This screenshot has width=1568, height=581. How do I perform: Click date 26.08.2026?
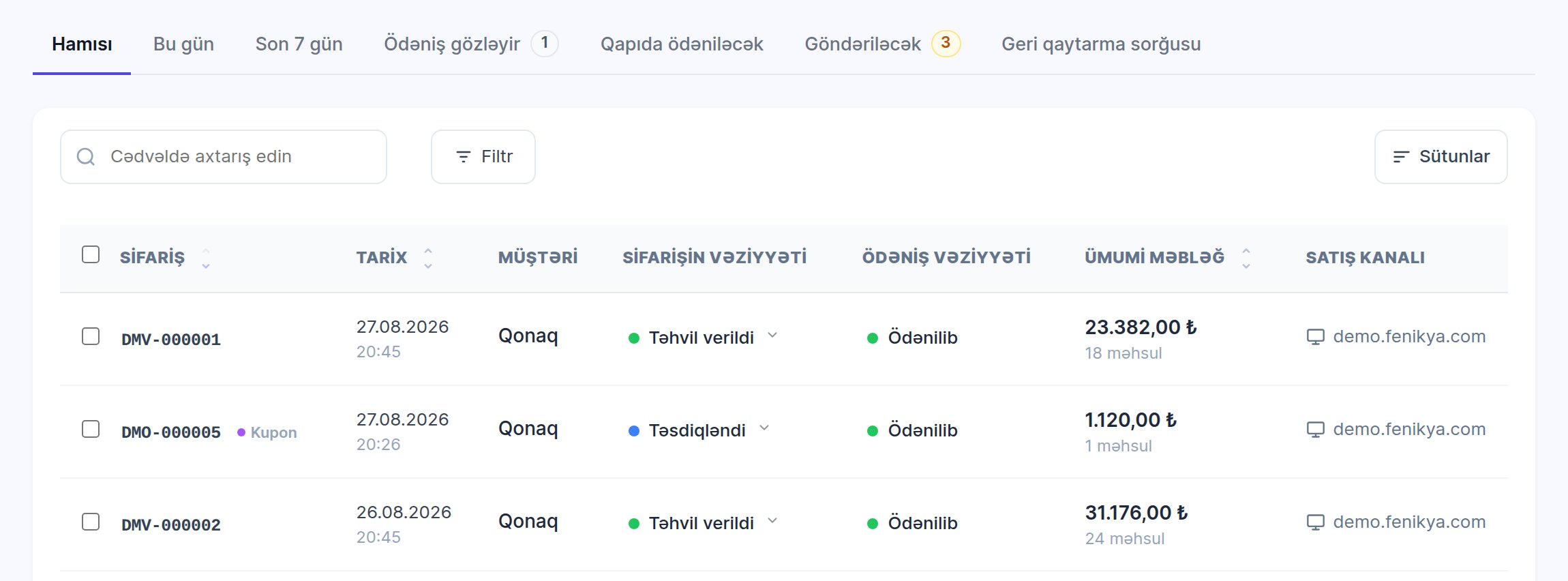pyautogui.click(x=404, y=512)
